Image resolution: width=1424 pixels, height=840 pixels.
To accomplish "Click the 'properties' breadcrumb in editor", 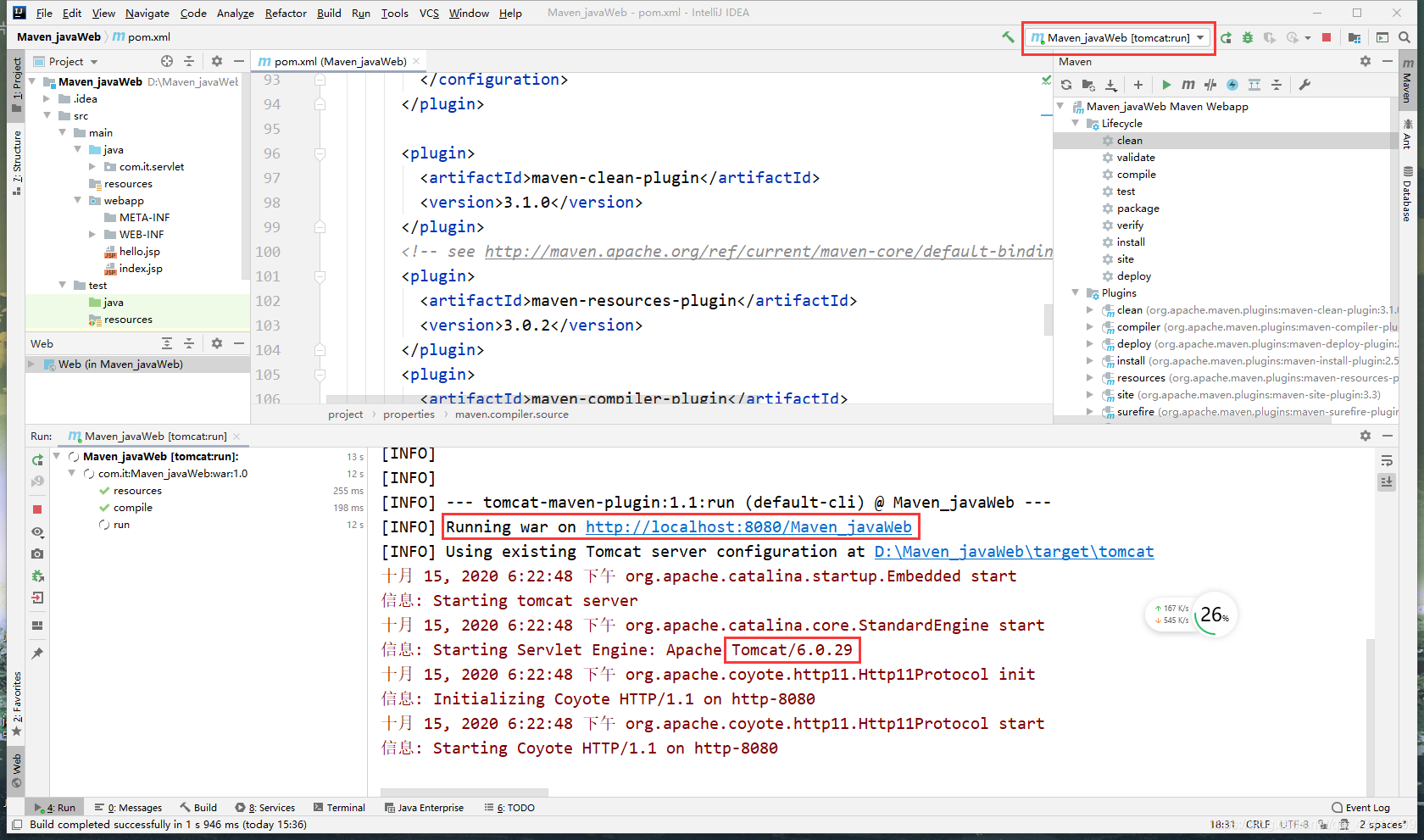I will tap(409, 414).
